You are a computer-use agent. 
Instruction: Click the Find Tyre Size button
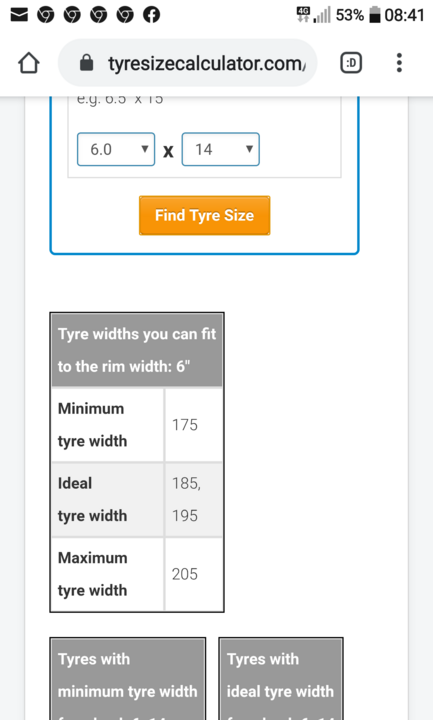204,215
